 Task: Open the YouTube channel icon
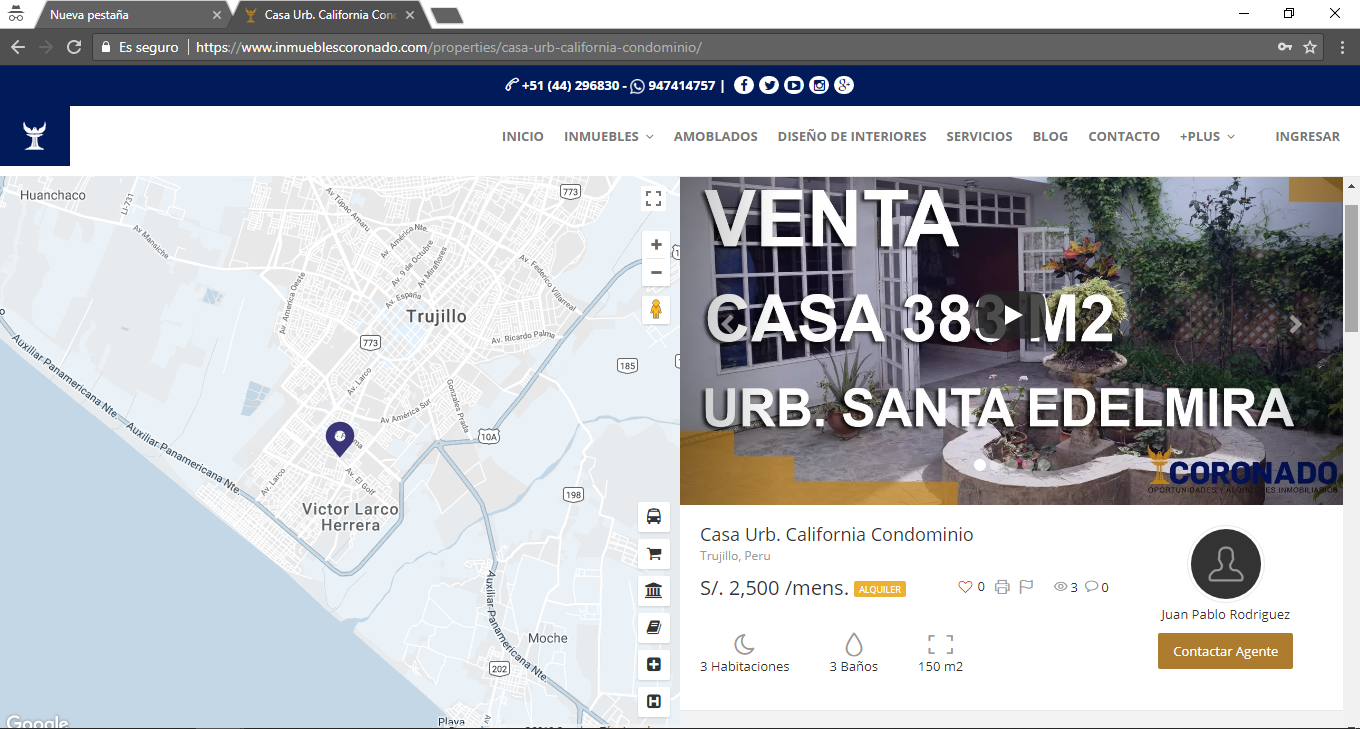(x=794, y=85)
